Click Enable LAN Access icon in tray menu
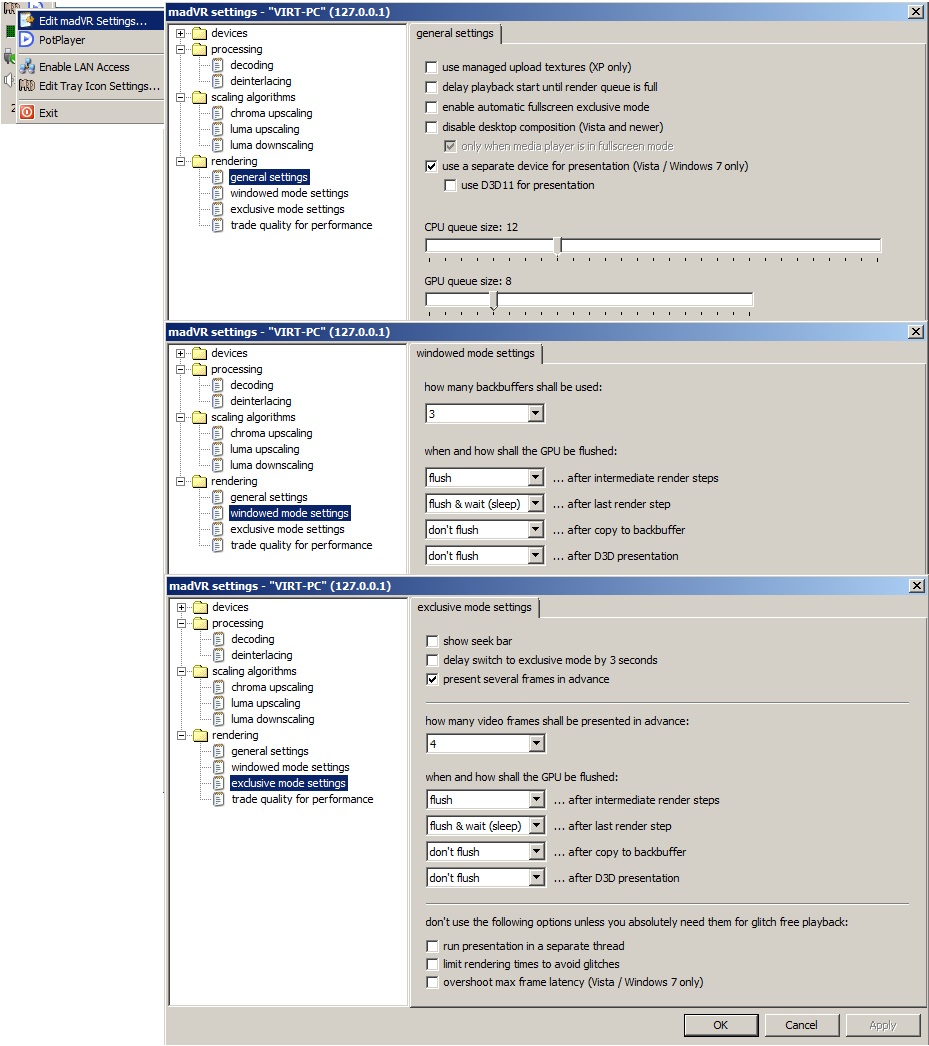The width and height of the screenshot is (929, 1046). point(27,67)
